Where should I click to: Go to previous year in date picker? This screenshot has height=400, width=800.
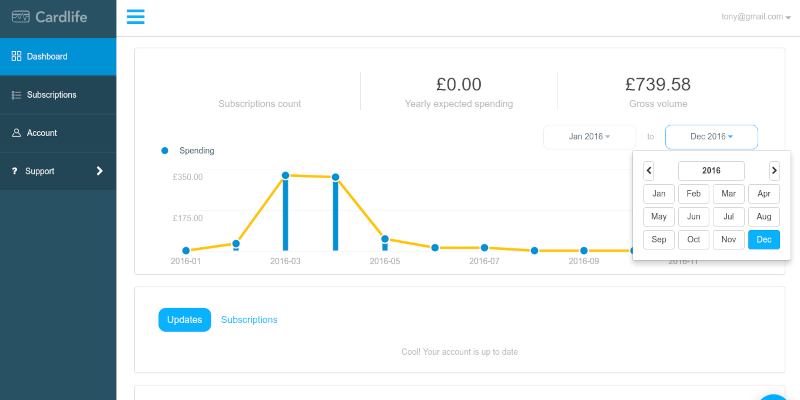click(649, 171)
